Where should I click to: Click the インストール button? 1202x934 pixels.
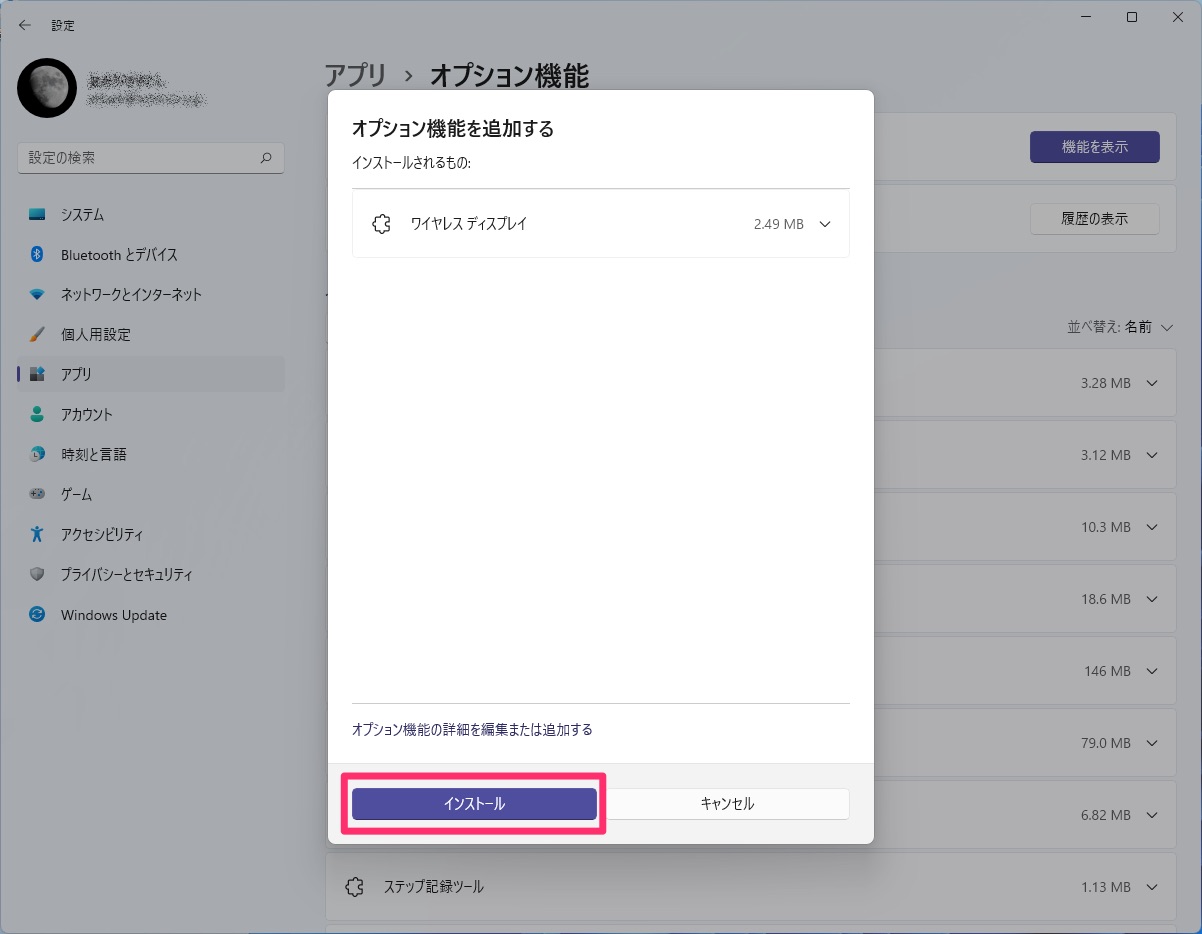click(474, 804)
